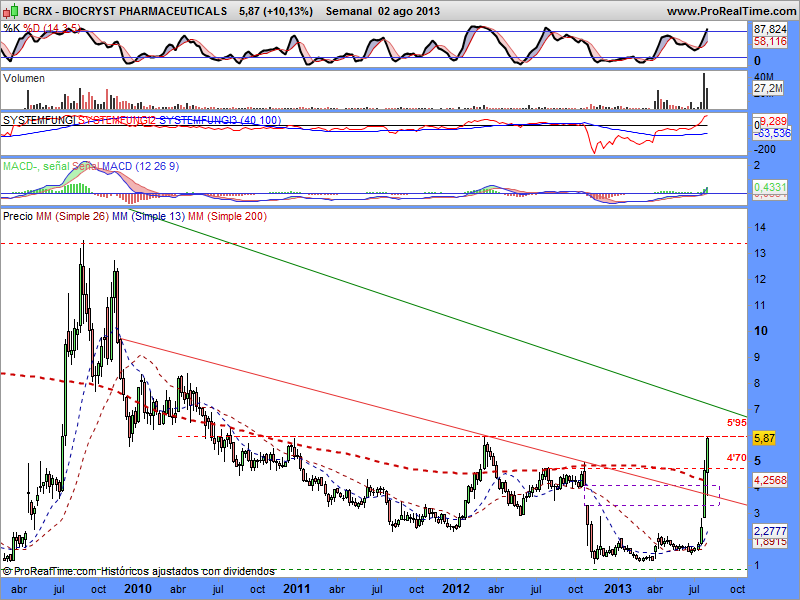Click the %K stochastic label
This screenshot has height=600, width=800.
[x=12, y=28]
